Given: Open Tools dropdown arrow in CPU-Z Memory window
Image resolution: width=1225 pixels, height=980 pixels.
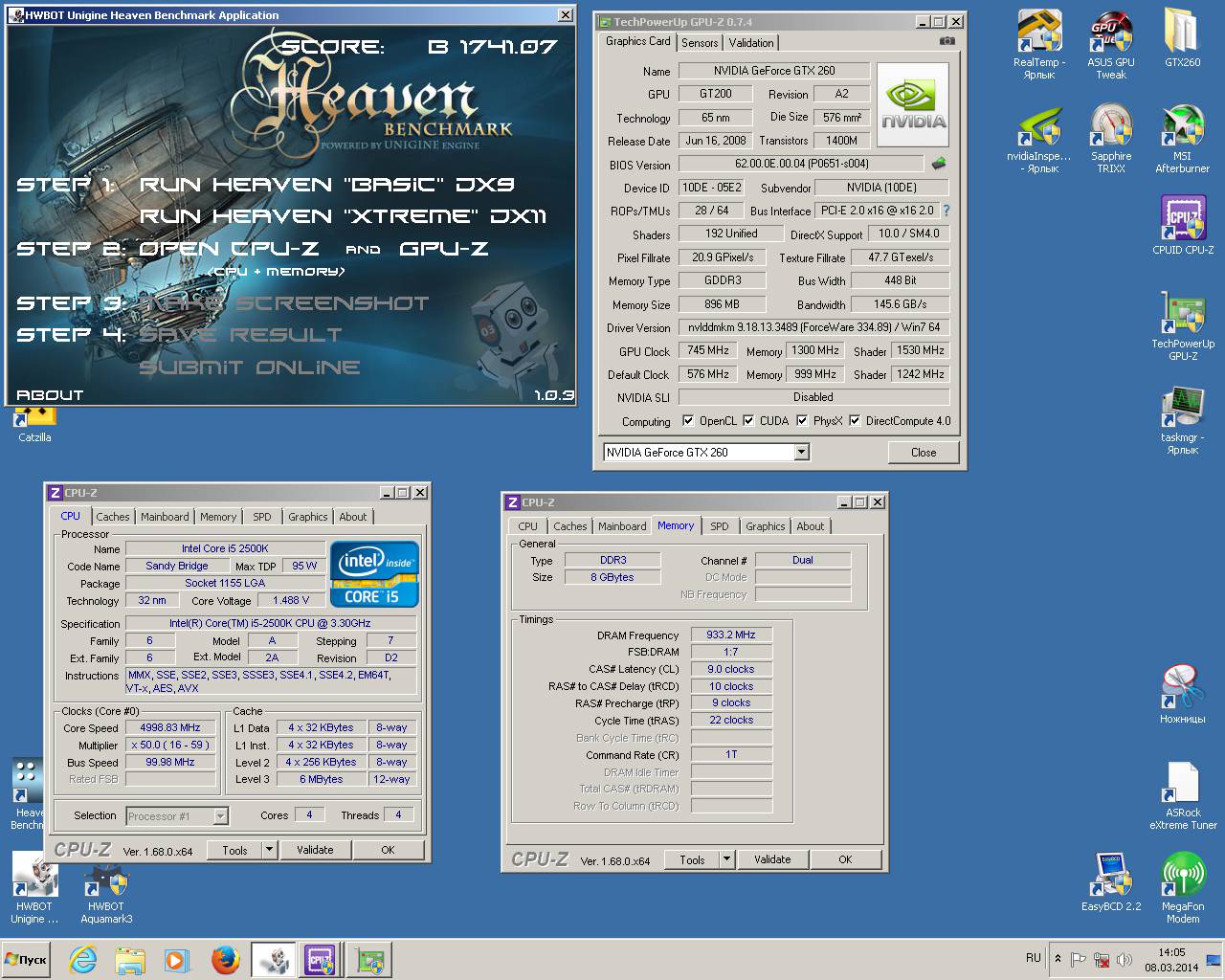Looking at the screenshot, I should [x=726, y=859].
